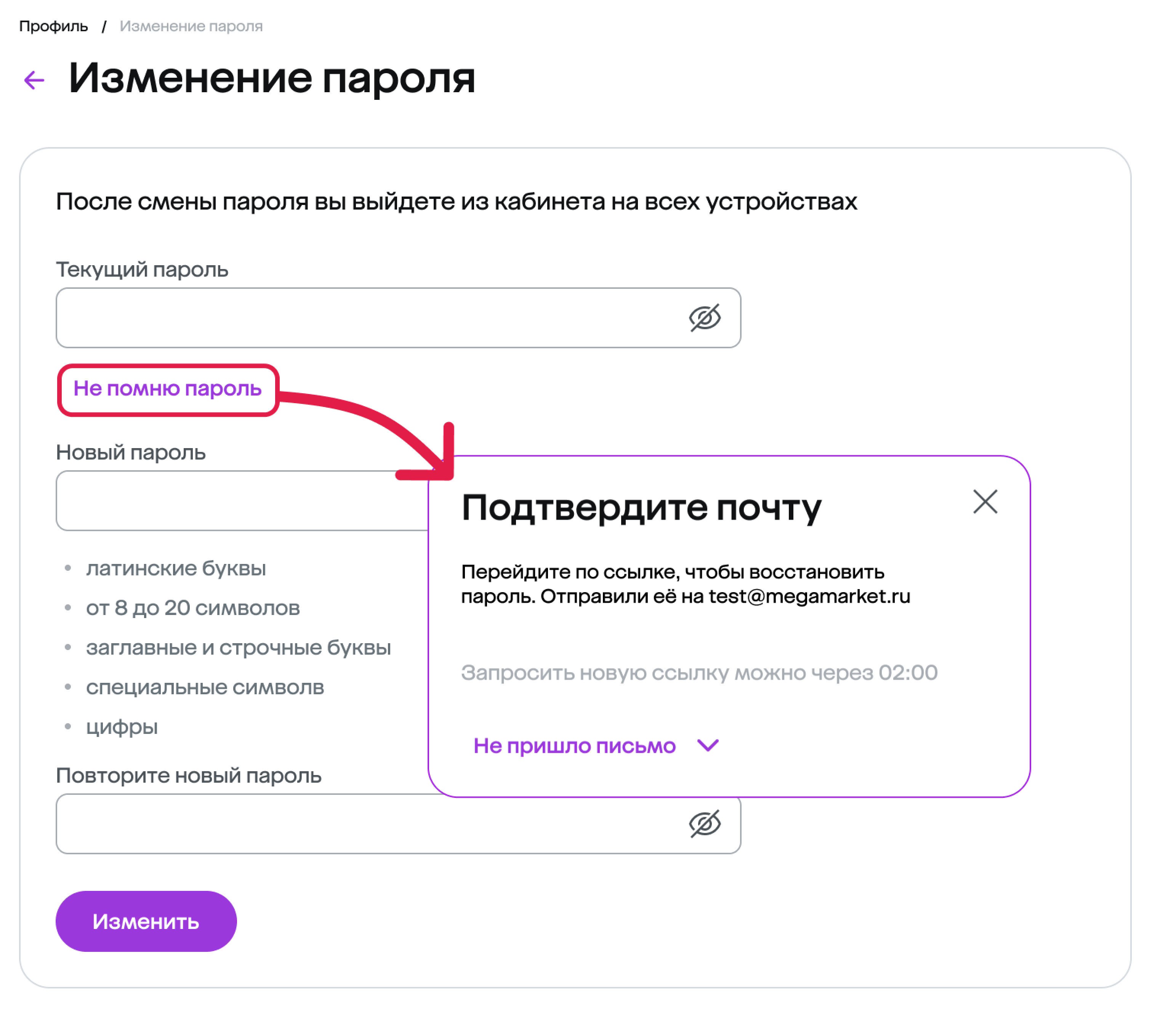Toggle visibility of repeated new password

click(704, 823)
